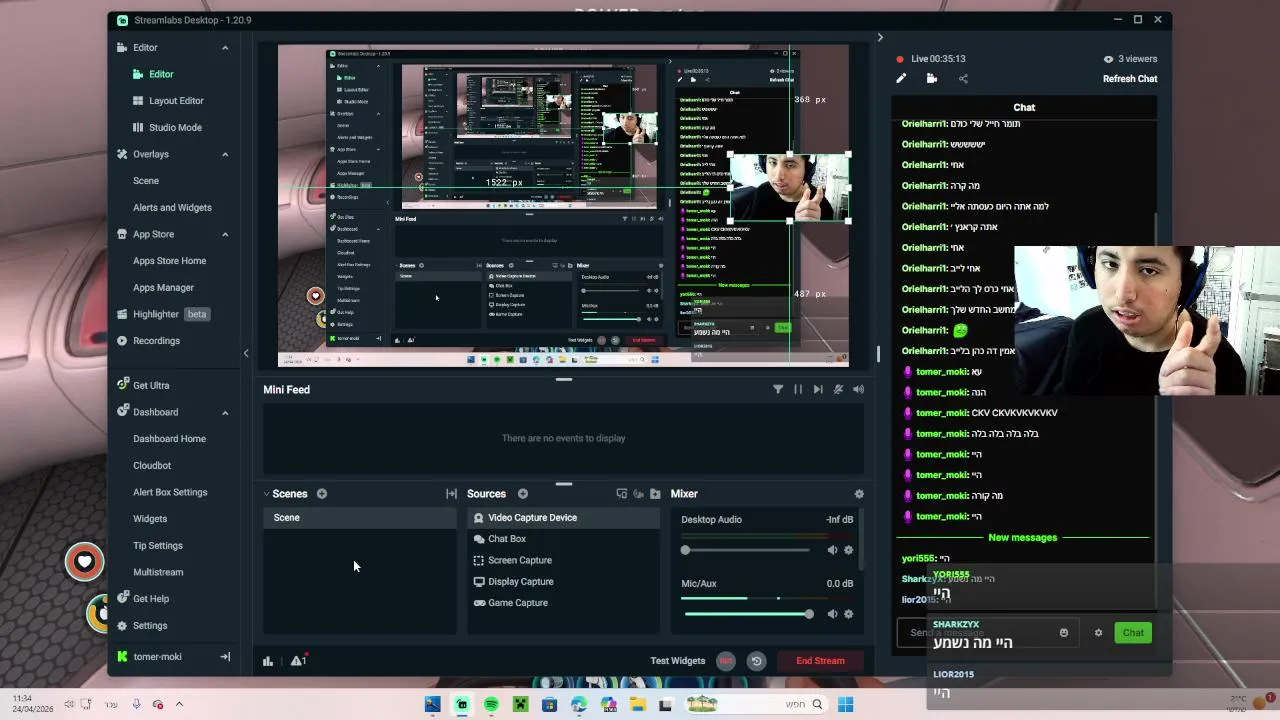Image resolution: width=1280 pixels, height=720 pixels.
Task: Toggle the REC recording button
Action: [726, 661]
